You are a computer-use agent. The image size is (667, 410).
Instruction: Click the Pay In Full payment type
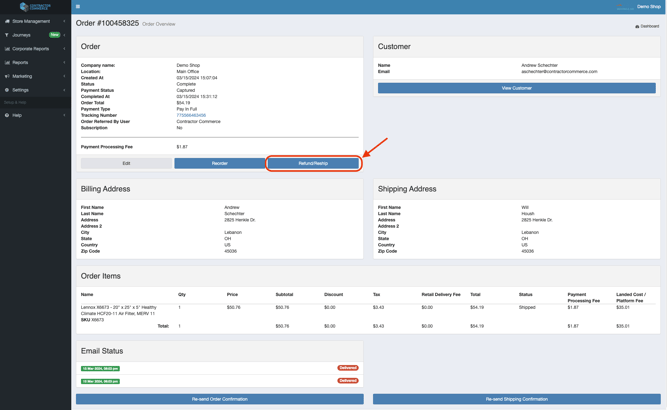(x=186, y=109)
